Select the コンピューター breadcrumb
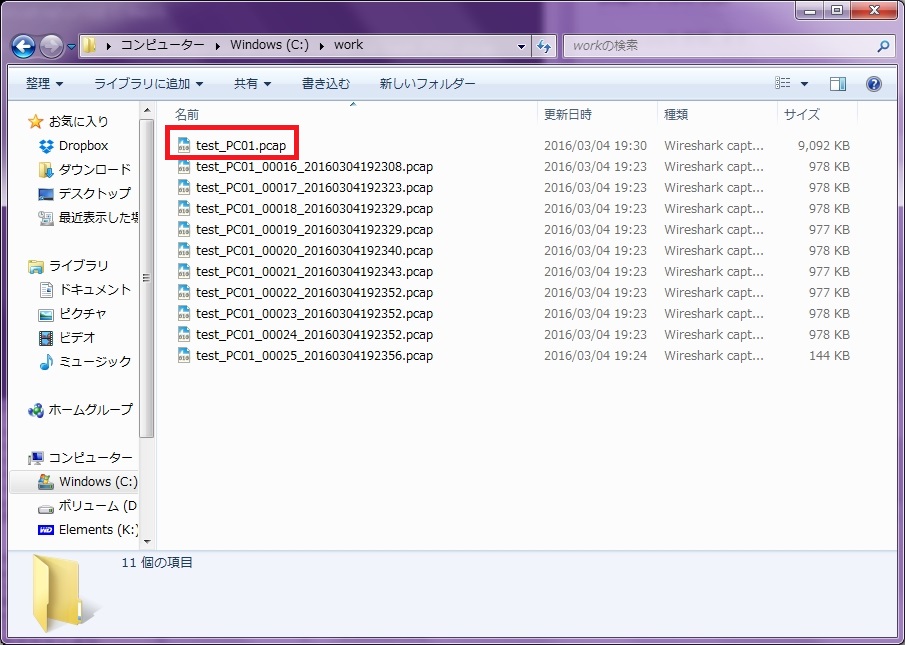 click(162, 45)
